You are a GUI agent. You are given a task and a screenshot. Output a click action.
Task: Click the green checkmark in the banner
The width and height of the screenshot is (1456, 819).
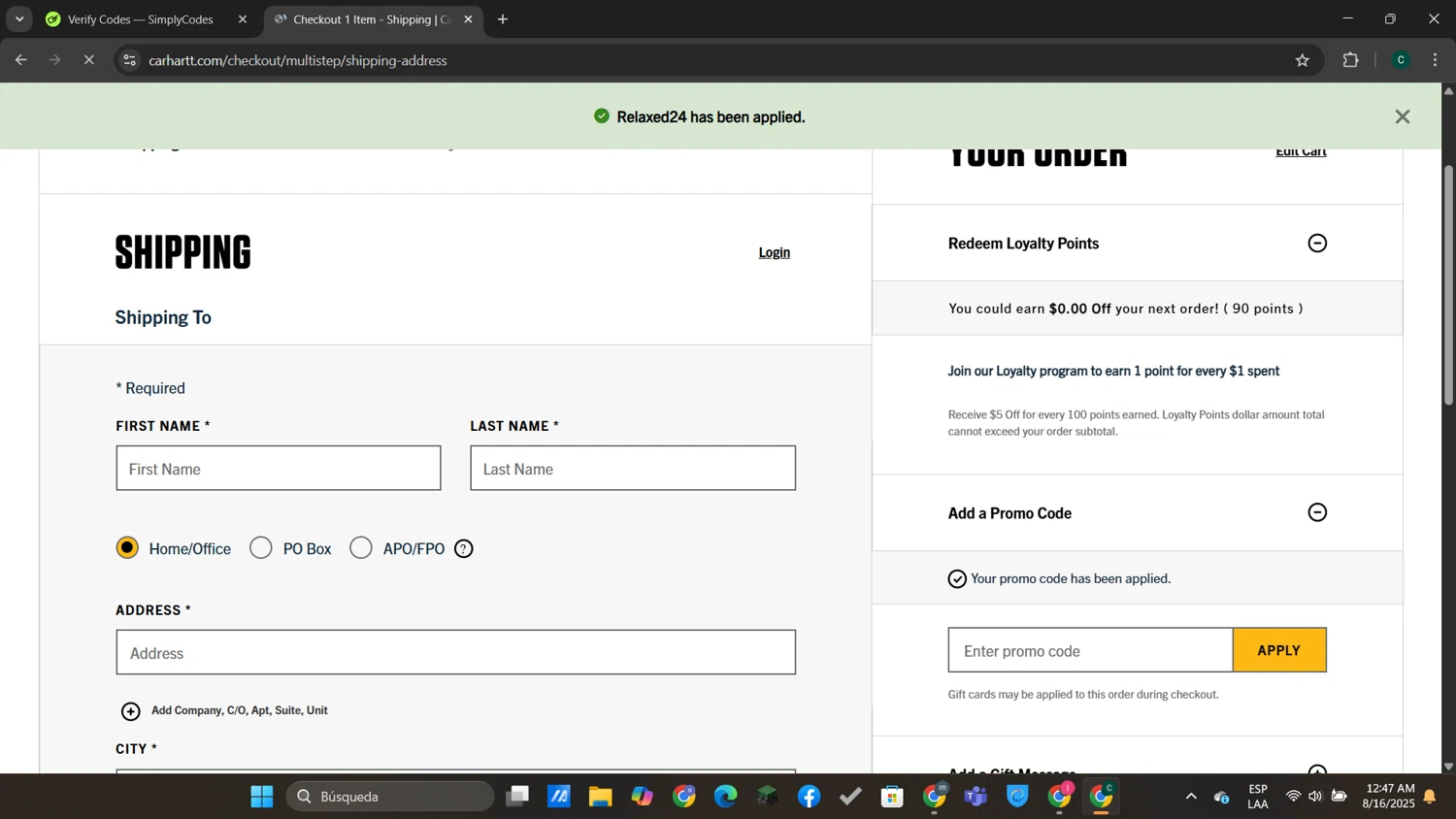coord(602,116)
